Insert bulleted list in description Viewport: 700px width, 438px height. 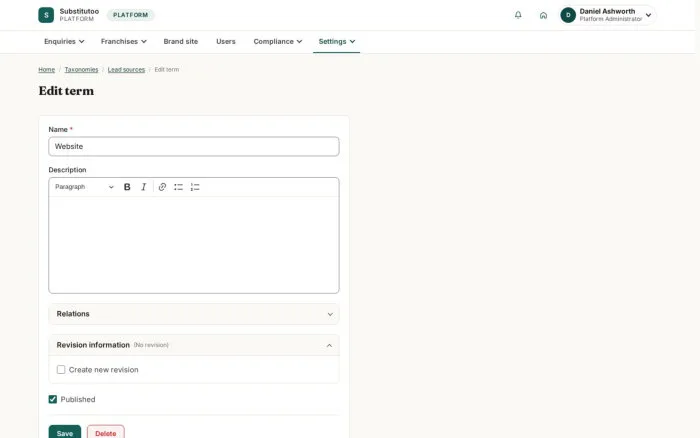click(179, 187)
